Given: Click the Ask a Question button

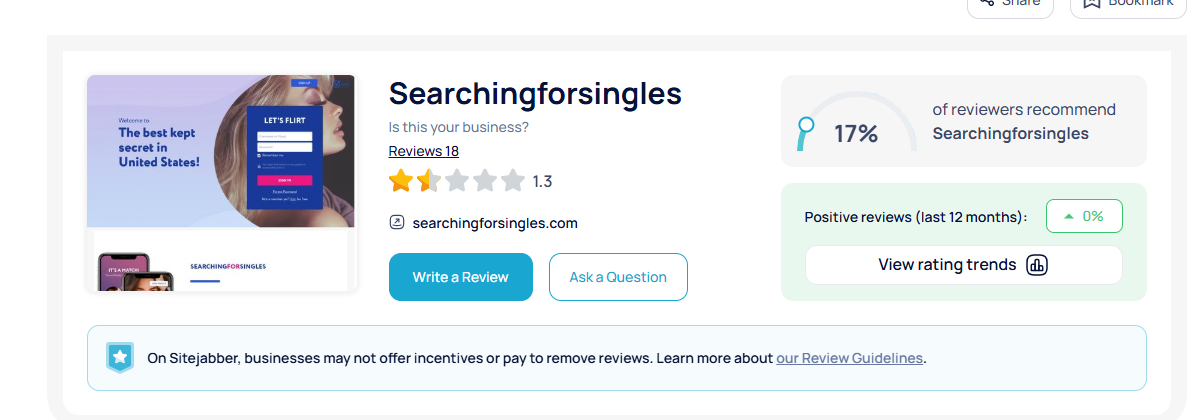Looking at the screenshot, I should pyautogui.click(x=618, y=277).
